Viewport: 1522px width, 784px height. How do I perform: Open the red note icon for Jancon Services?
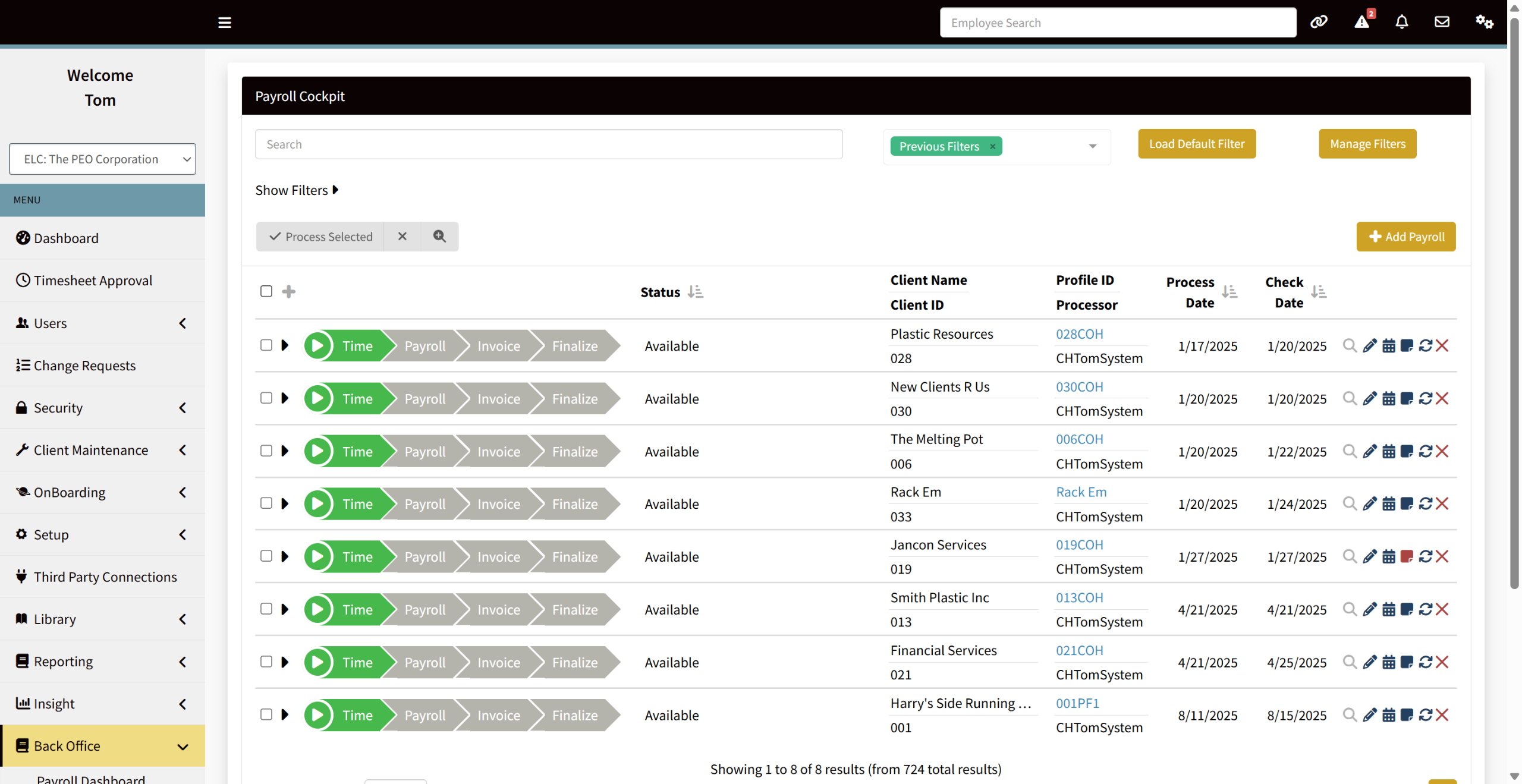[x=1407, y=556]
